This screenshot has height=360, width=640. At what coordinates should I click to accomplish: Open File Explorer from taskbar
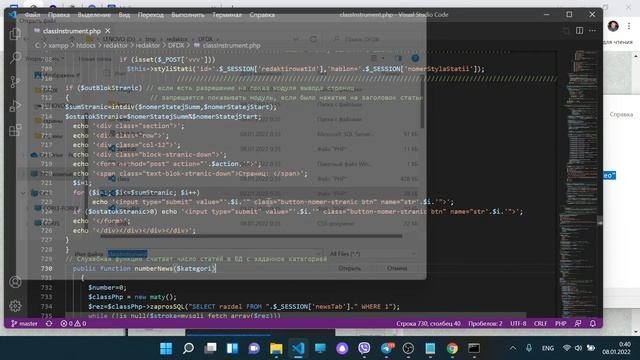tap(276, 348)
